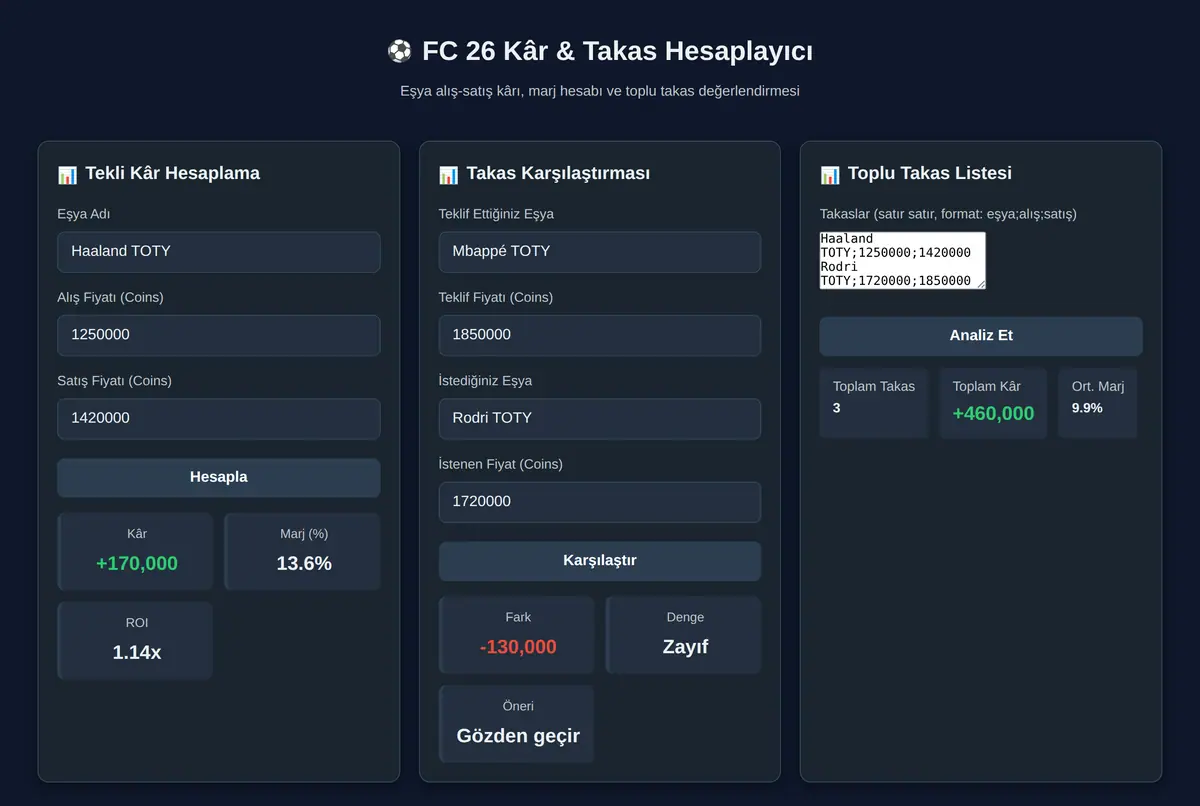1200x806 pixels.
Task: Click the İstenen Fiyat (Coins) label
Action: click(501, 464)
